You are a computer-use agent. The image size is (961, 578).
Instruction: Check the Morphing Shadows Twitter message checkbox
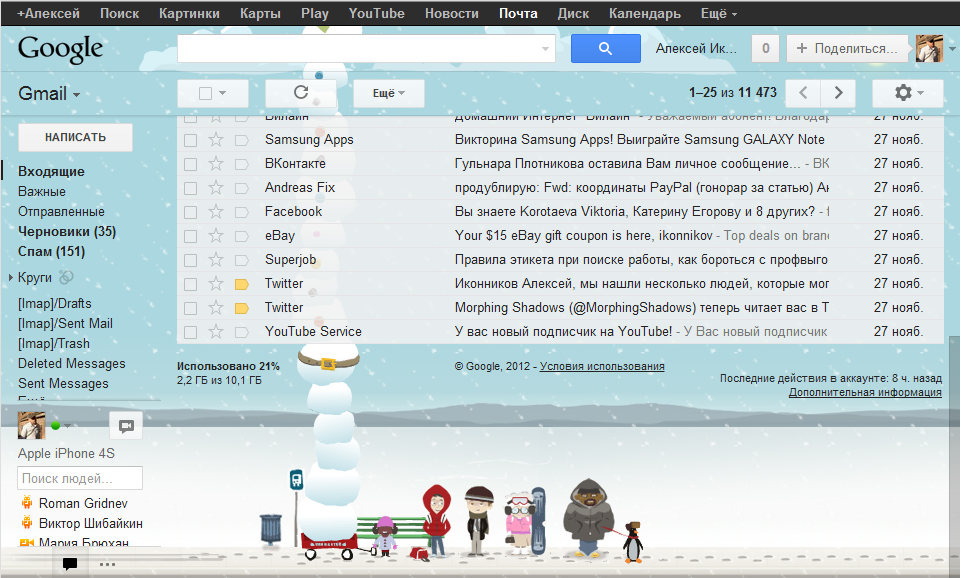pyautogui.click(x=191, y=308)
